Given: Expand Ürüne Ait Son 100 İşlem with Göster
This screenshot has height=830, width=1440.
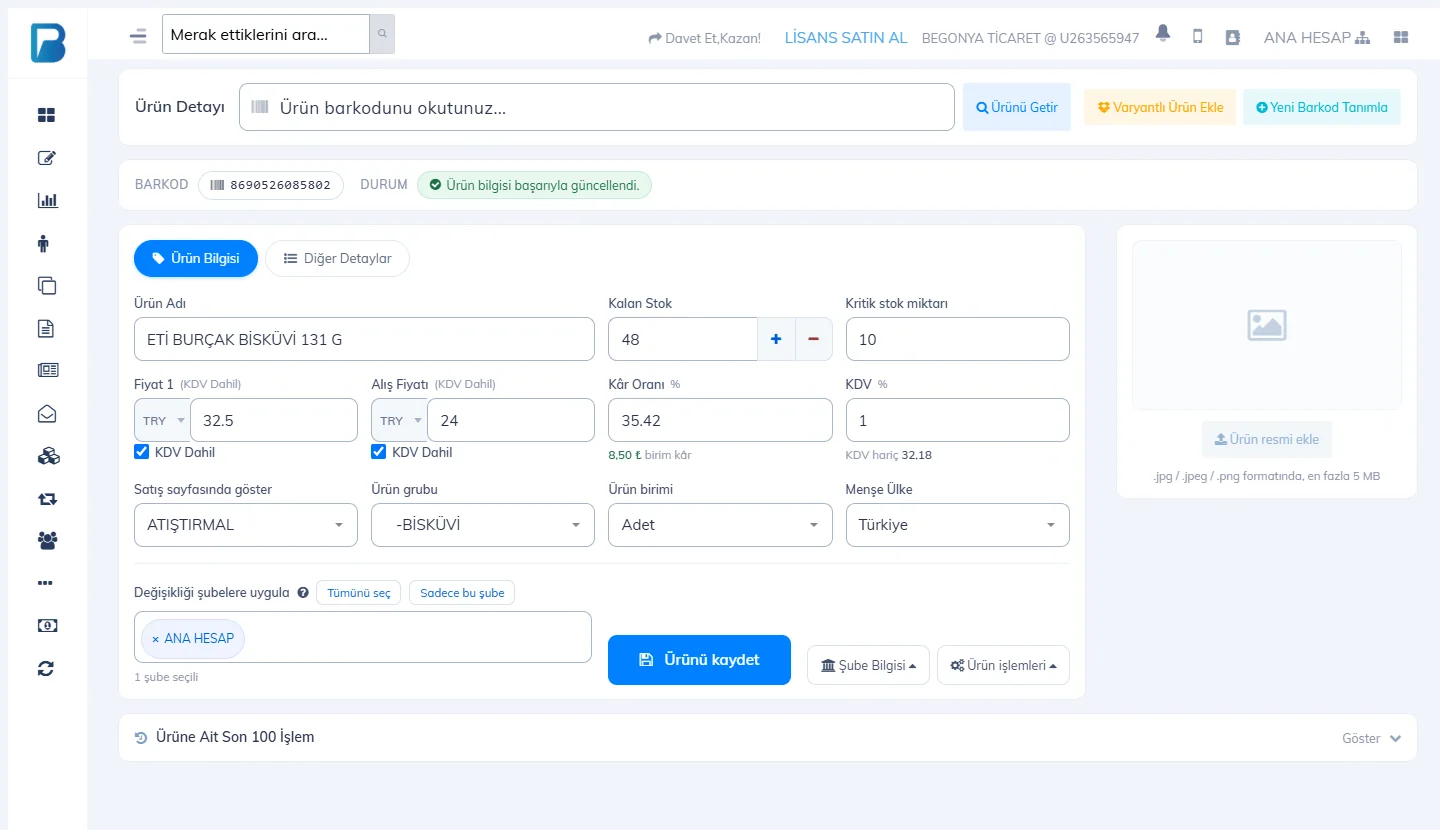Looking at the screenshot, I should tap(1371, 738).
